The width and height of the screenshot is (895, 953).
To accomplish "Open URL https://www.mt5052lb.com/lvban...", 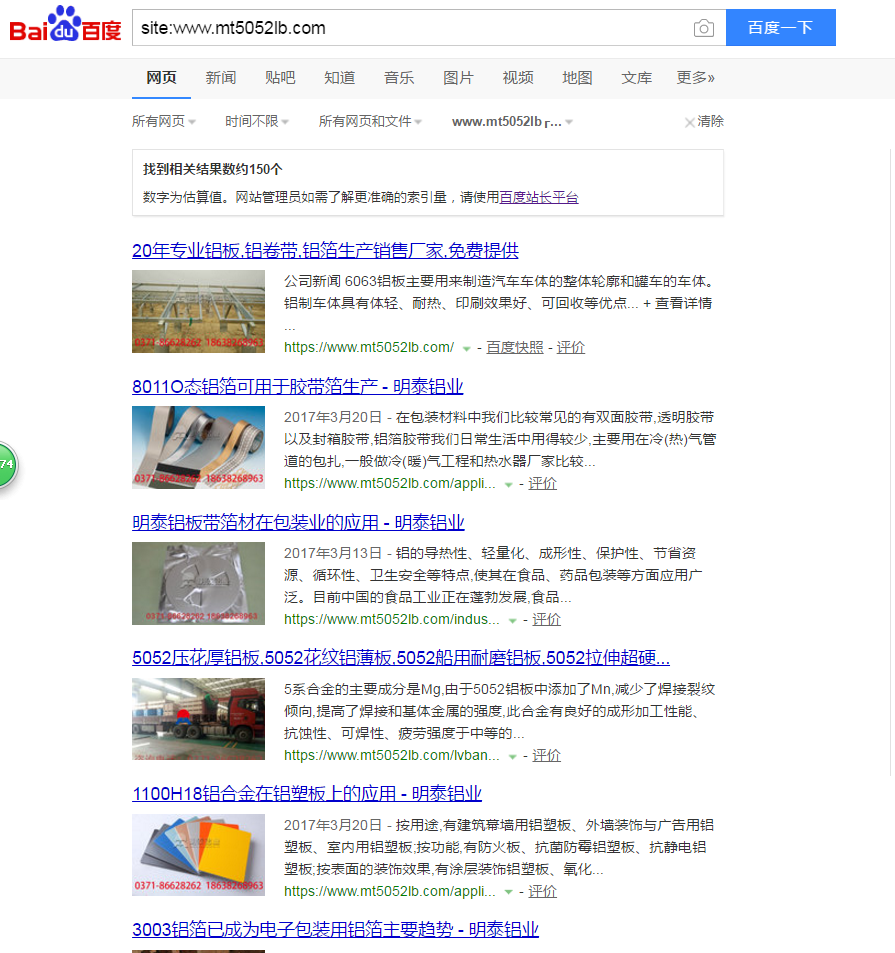I will click(x=391, y=755).
